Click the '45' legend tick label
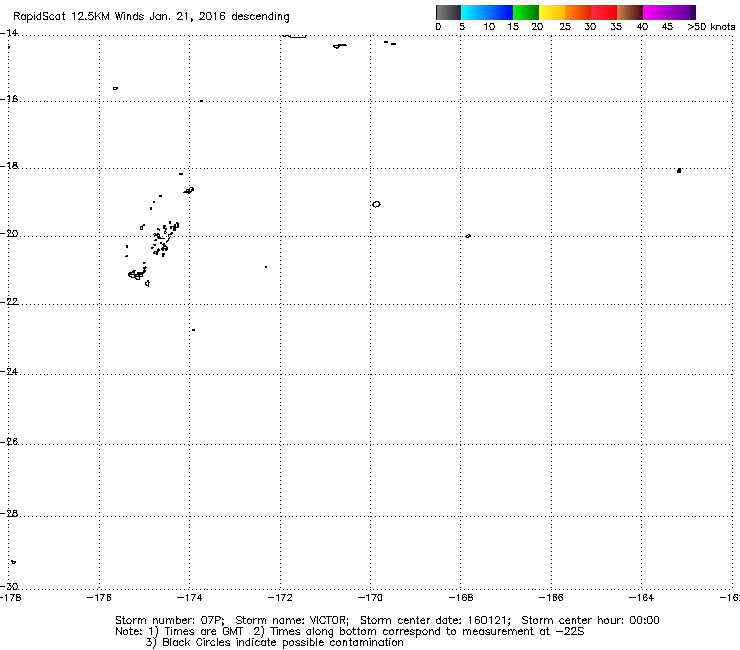Screen dimensions: 740x650 point(667,27)
